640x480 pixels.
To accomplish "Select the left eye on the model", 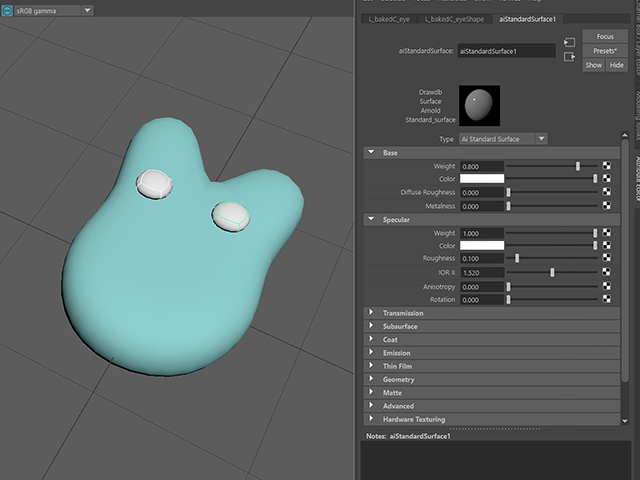I will (x=154, y=184).
